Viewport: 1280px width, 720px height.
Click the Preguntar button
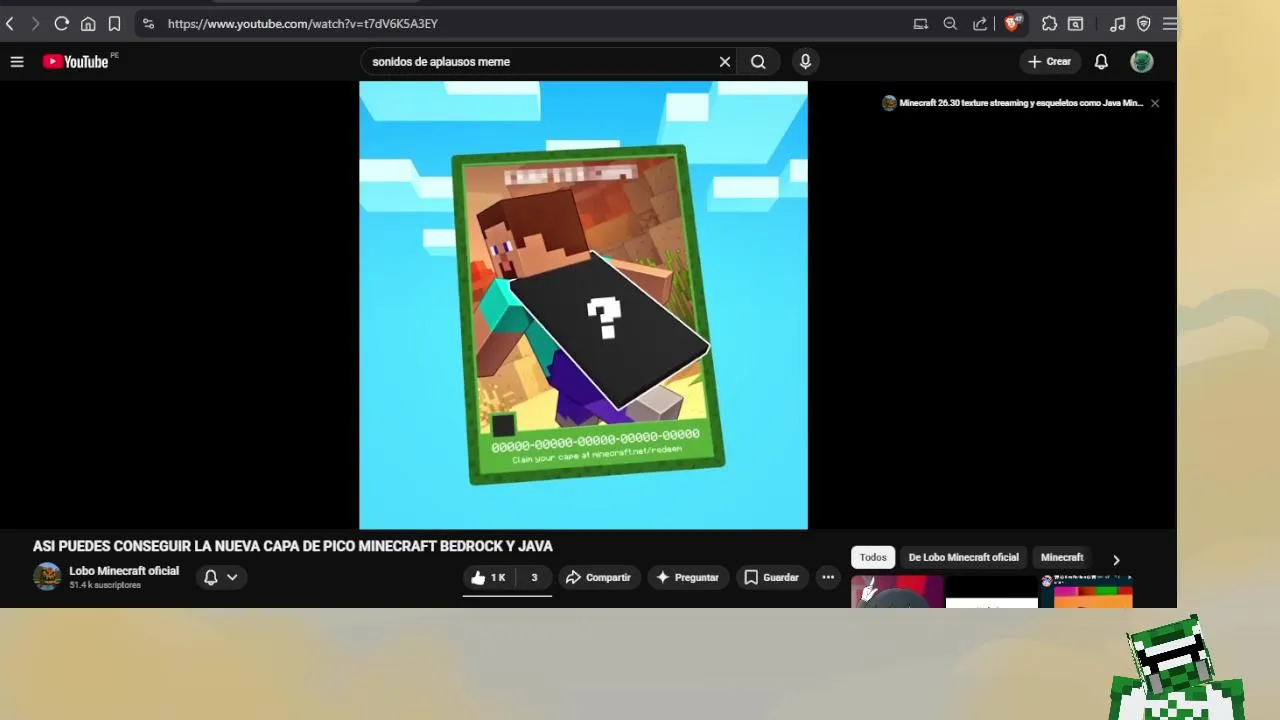687,577
